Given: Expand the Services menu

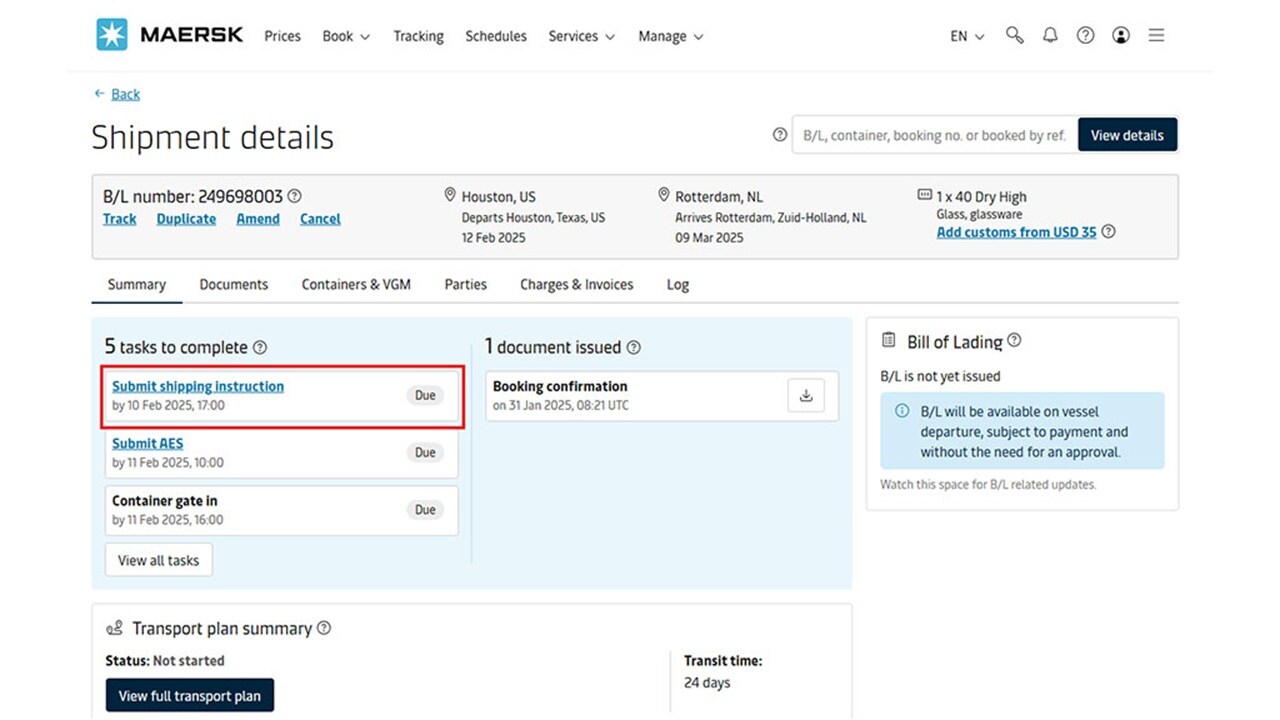Looking at the screenshot, I should click(581, 36).
